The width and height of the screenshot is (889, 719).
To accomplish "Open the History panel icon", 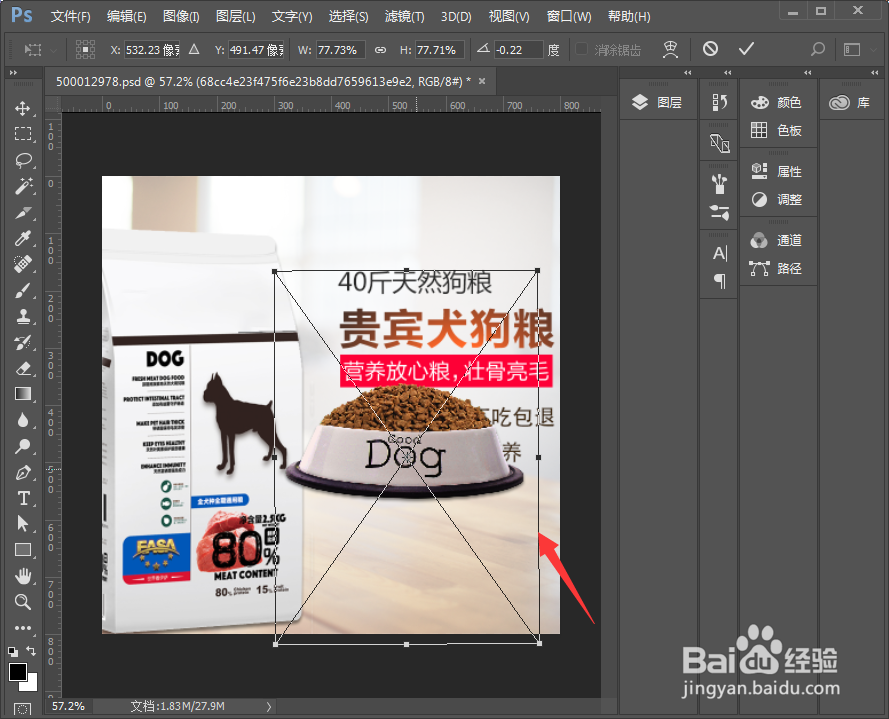I will click(719, 103).
